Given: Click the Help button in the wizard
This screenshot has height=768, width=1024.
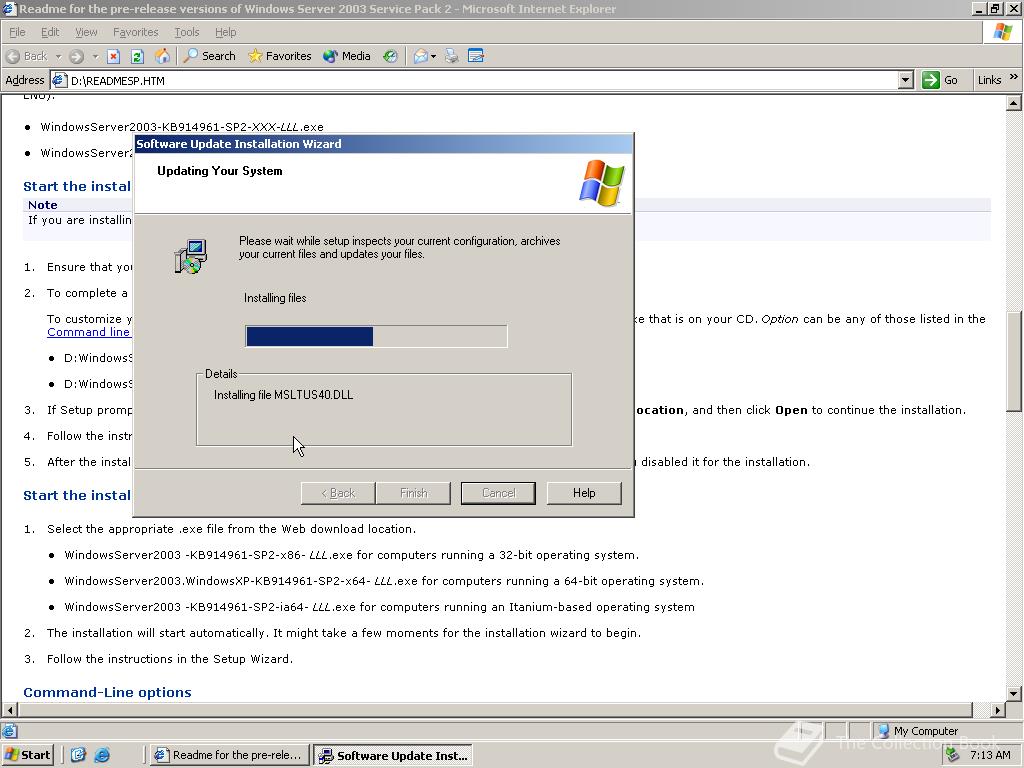Looking at the screenshot, I should point(584,493).
